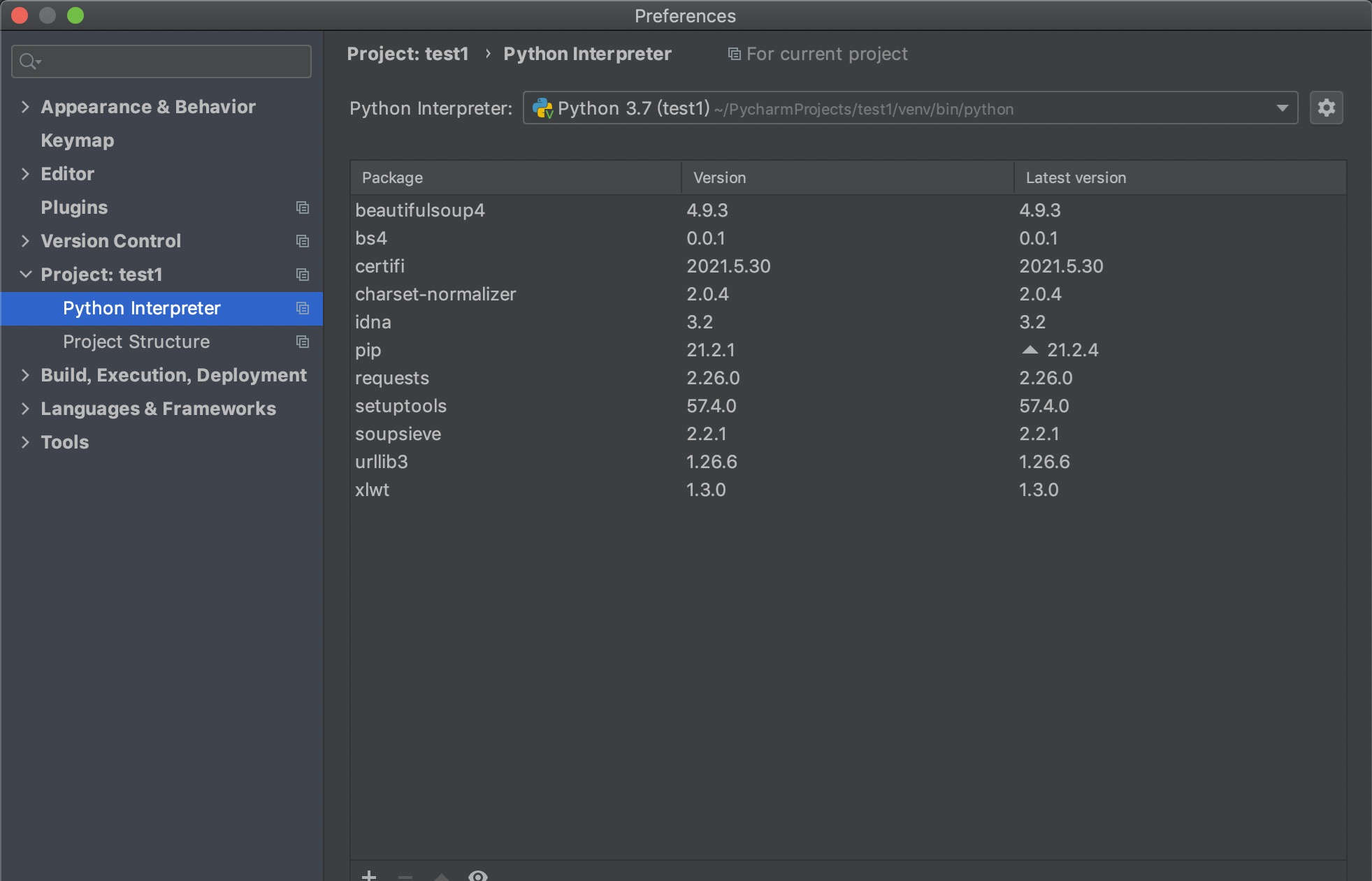The height and width of the screenshot is (881, 1372).
Task: Sort by the Latest version column header
Action: 1180,177
